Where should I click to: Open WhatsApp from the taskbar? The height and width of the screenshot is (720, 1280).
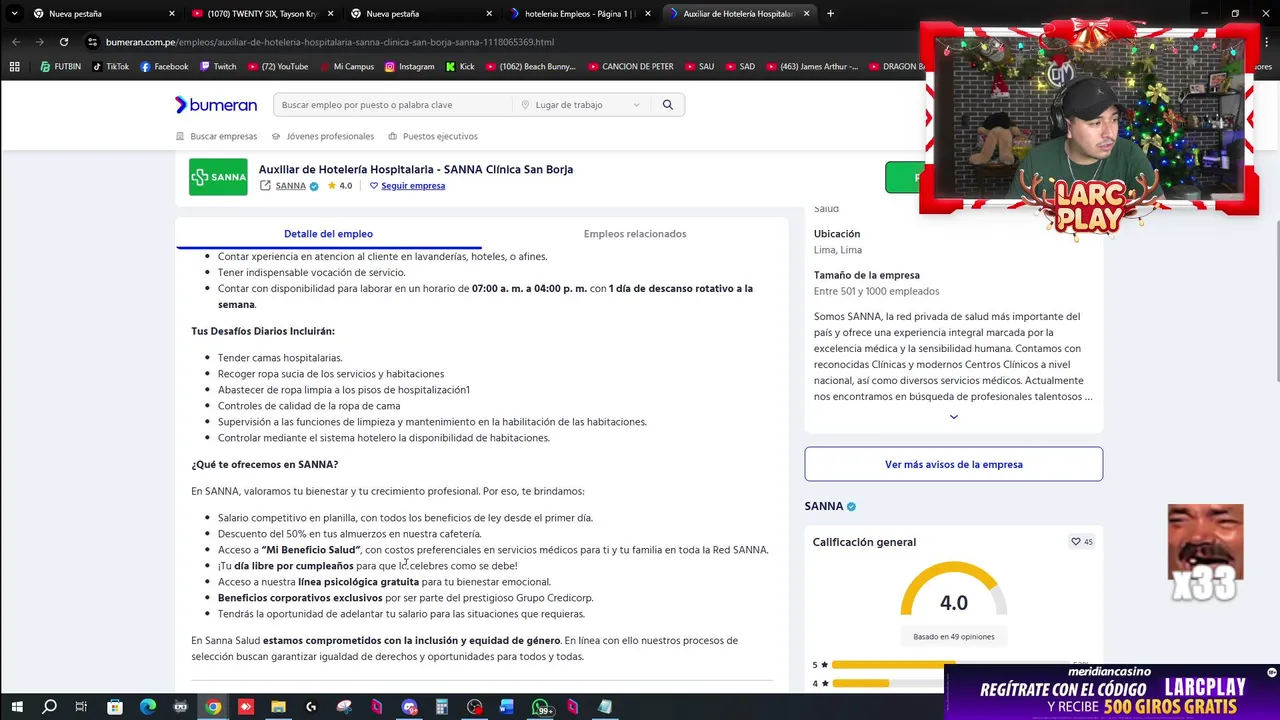tap(541, 707)
